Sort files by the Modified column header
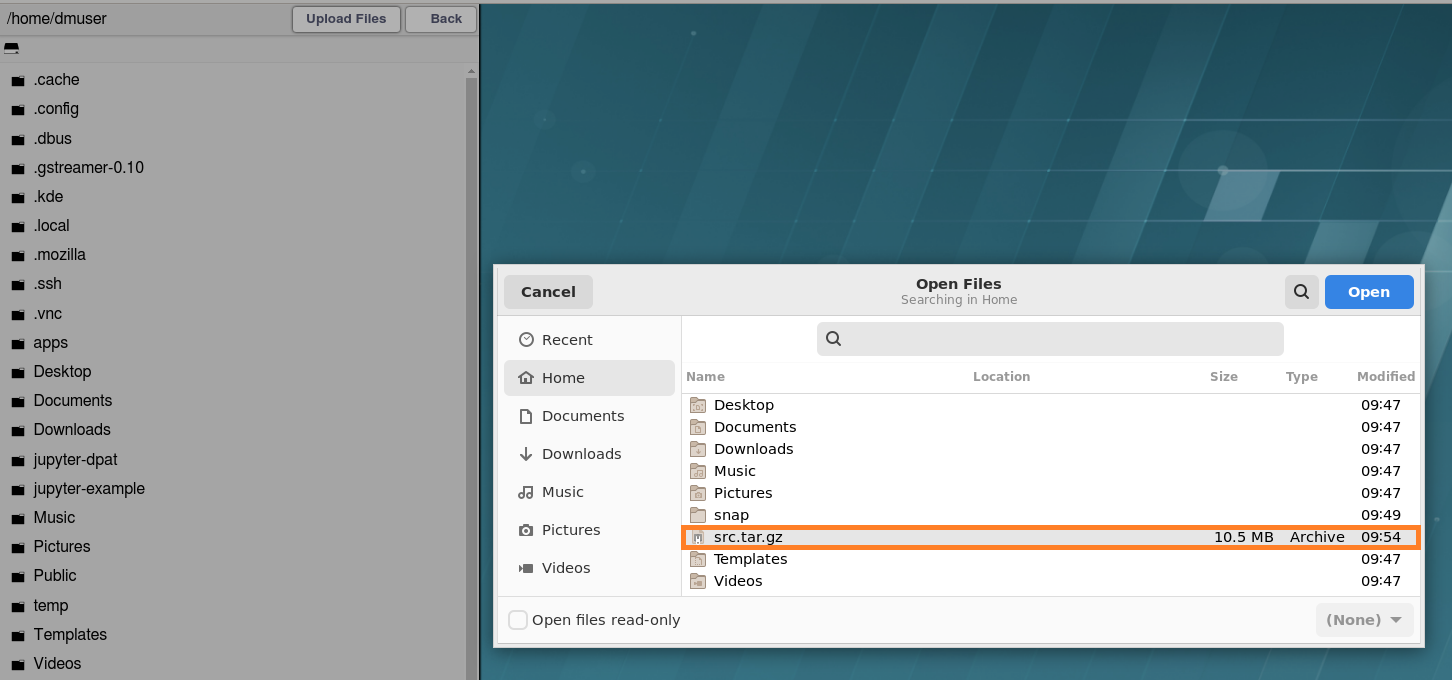This screenshot has width=1452, height=680. (x=1385, y=377)
